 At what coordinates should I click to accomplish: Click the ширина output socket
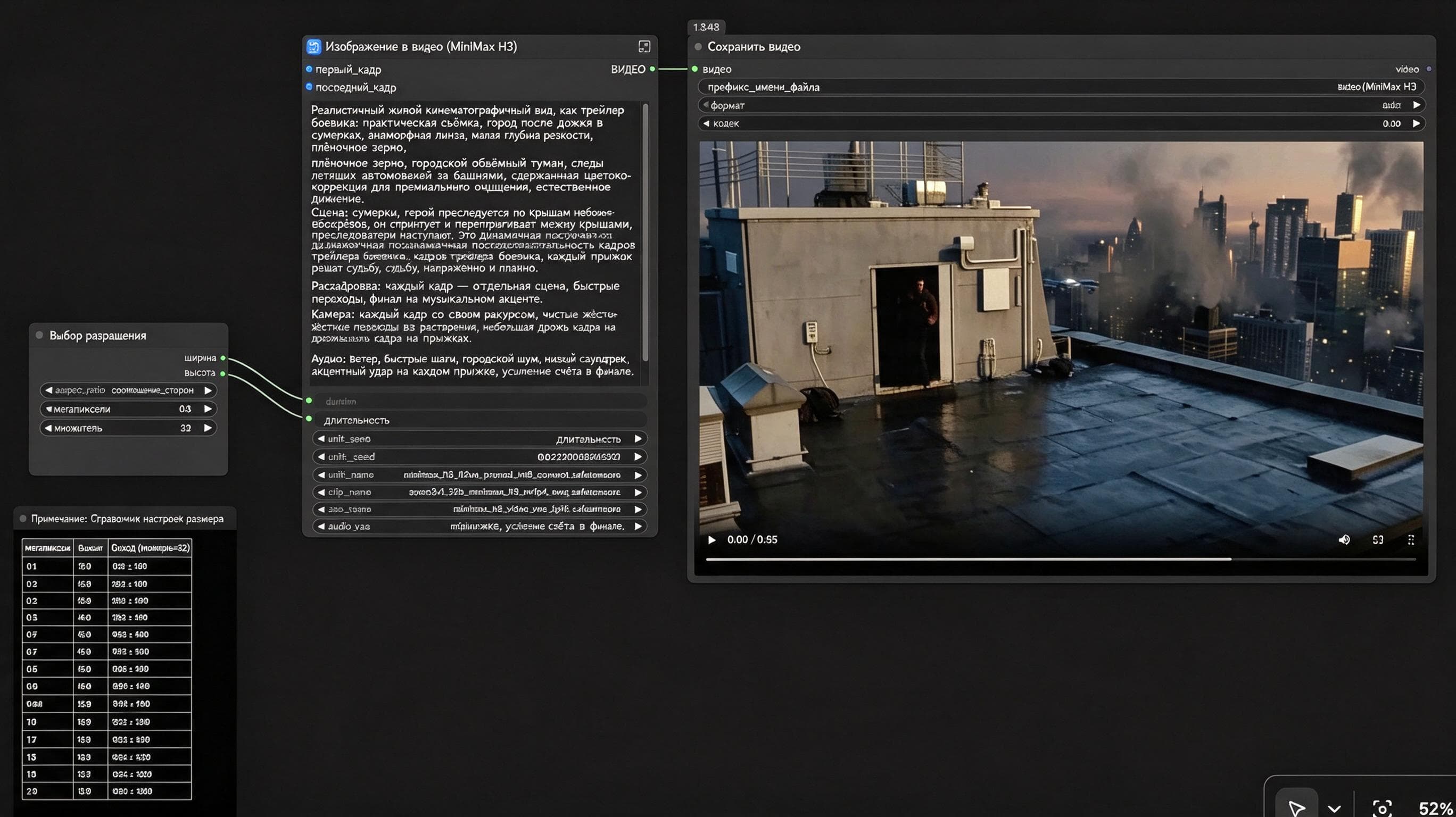[222, 357]
